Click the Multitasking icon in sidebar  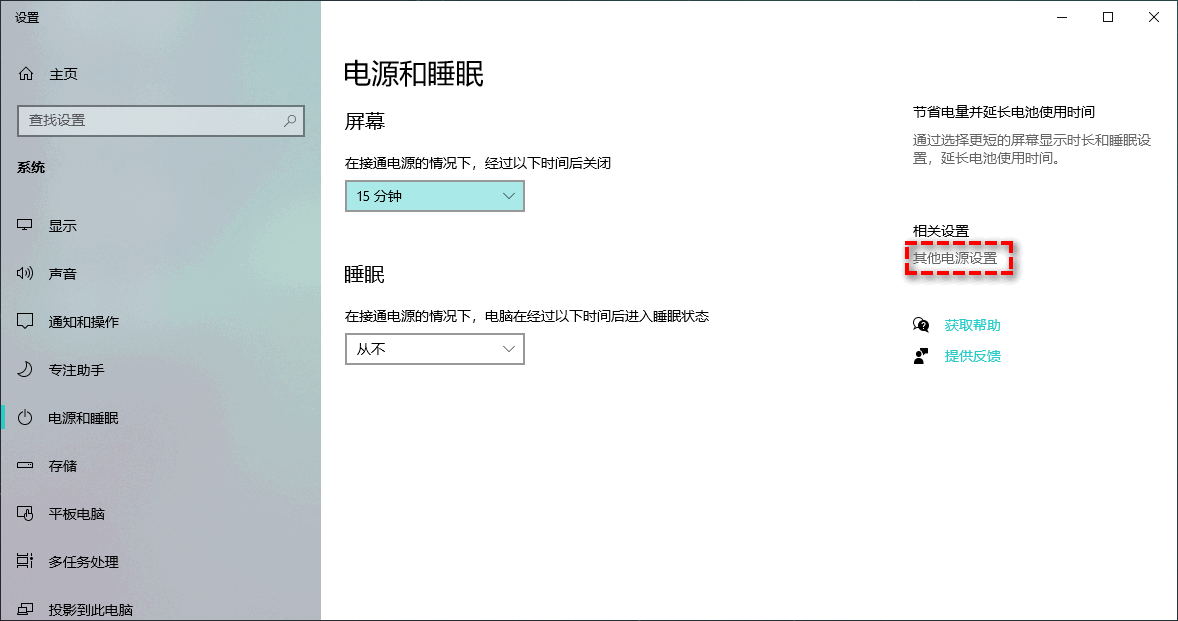point(26,562)
